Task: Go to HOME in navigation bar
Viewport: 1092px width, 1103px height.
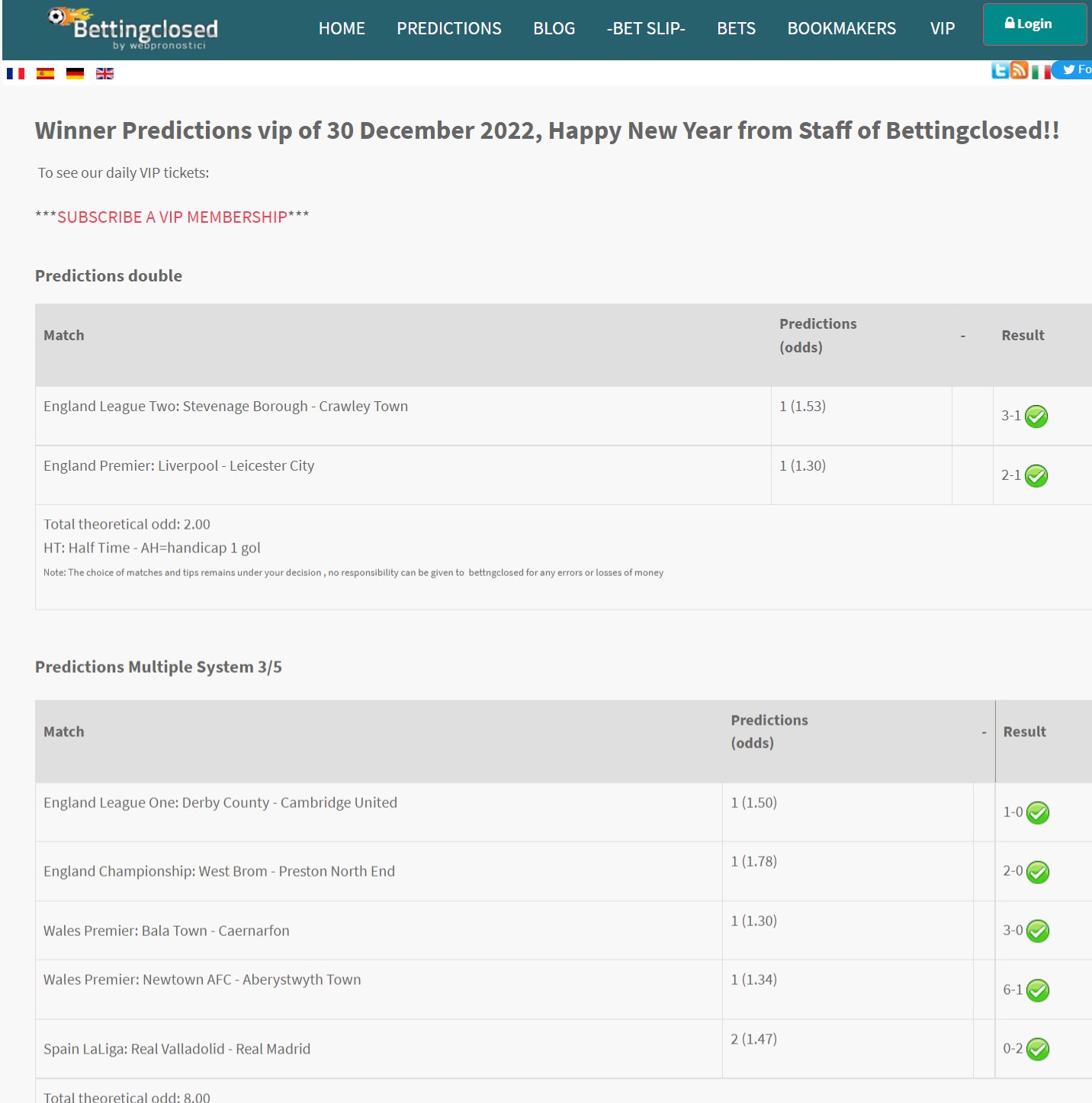Action: tap(342, 28)
